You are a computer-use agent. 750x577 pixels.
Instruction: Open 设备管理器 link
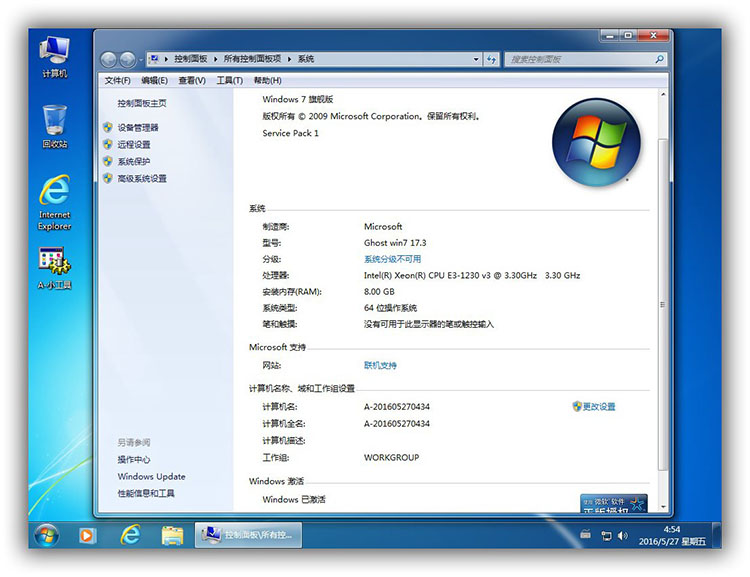(x=138, y=128)
